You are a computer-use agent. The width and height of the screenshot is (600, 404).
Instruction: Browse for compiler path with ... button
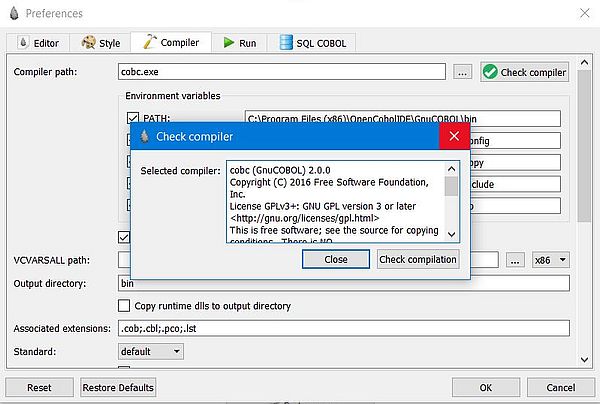pos(462,72)
